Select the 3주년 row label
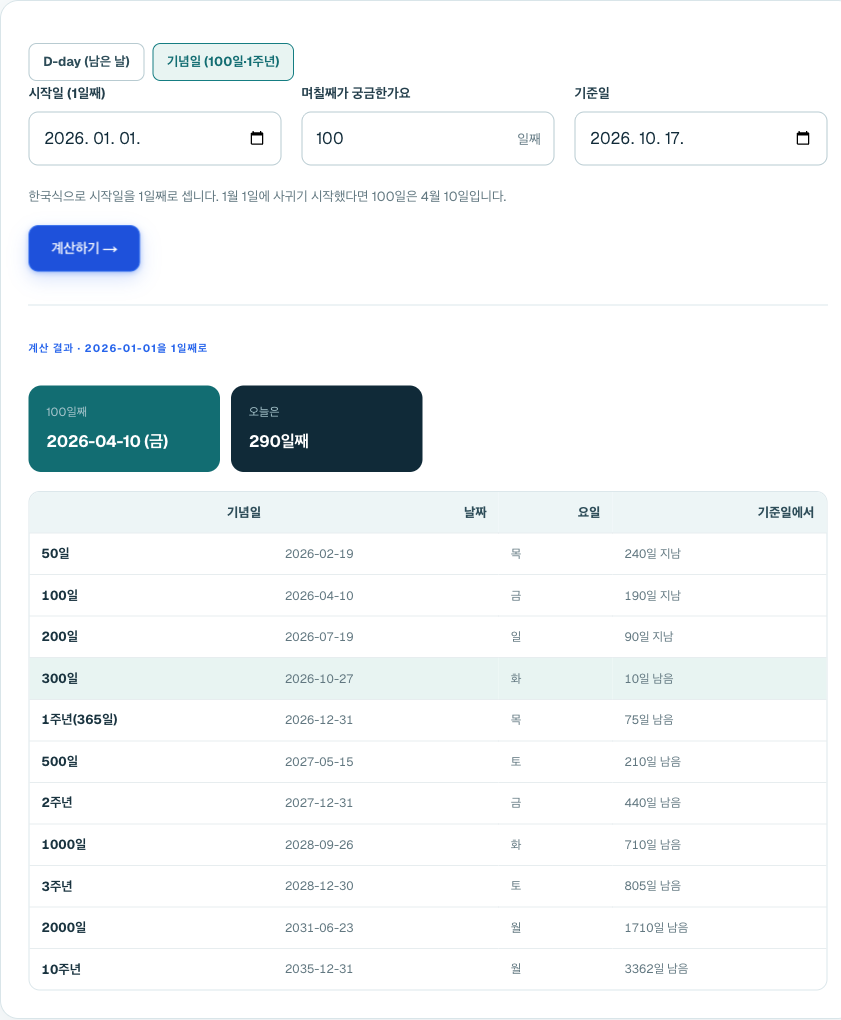 (57, 886)
